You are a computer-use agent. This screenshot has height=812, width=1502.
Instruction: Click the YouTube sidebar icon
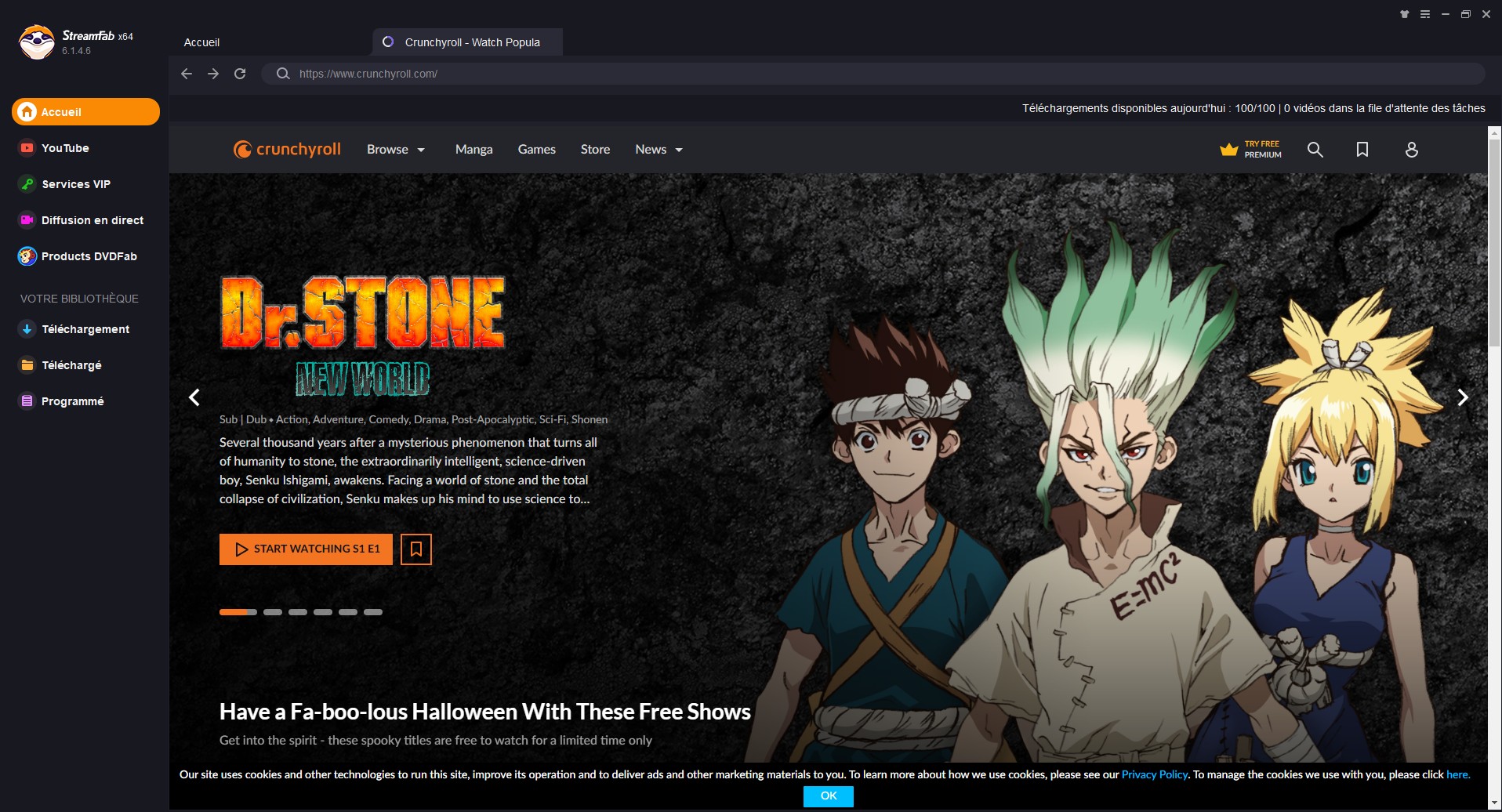(x=27, y=148)
